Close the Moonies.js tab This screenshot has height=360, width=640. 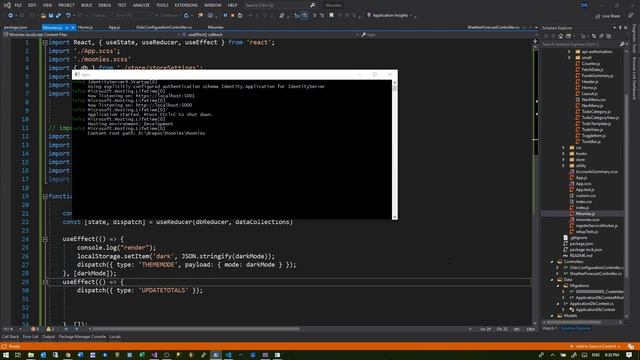coord(73,27)
